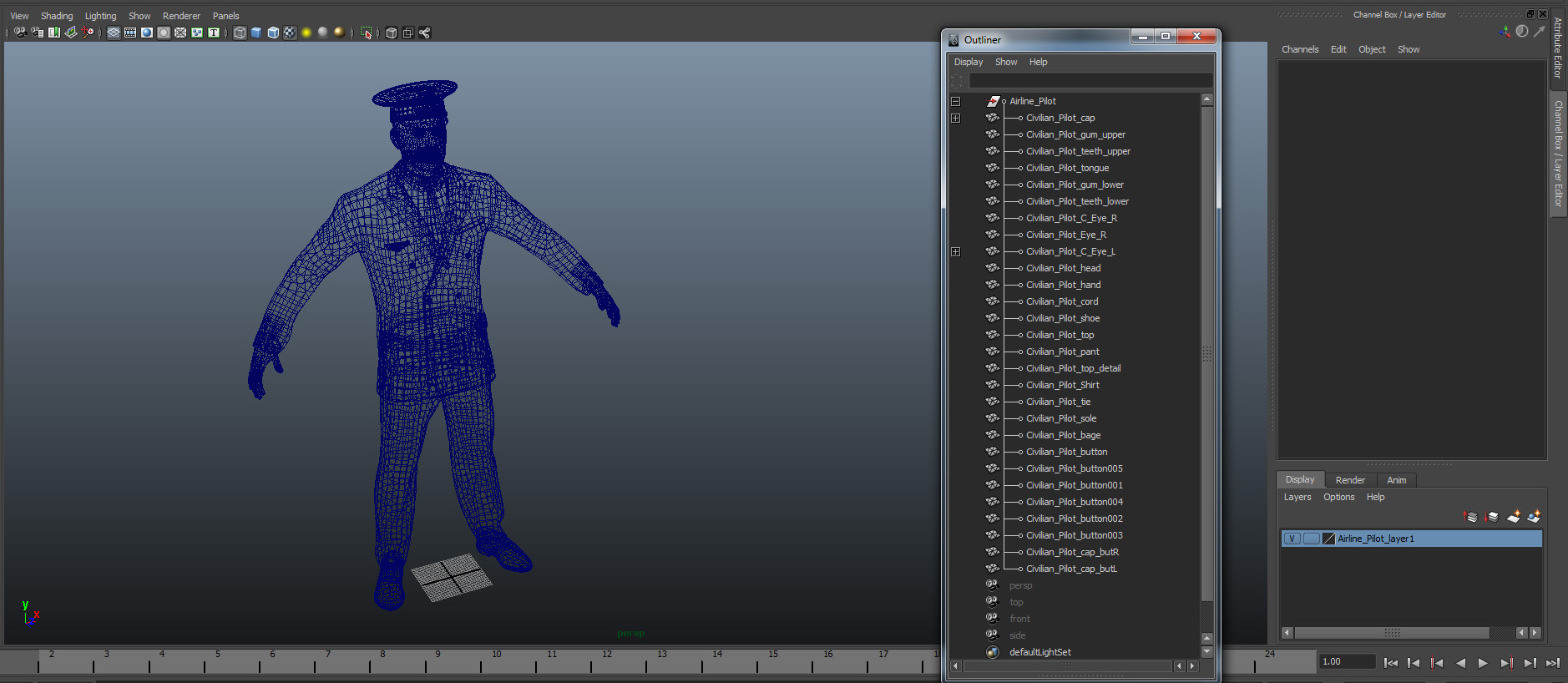This screenshot has width=1568, height=683.
Task: Toggle the Safe Action icon
Action: pos(197,33)
